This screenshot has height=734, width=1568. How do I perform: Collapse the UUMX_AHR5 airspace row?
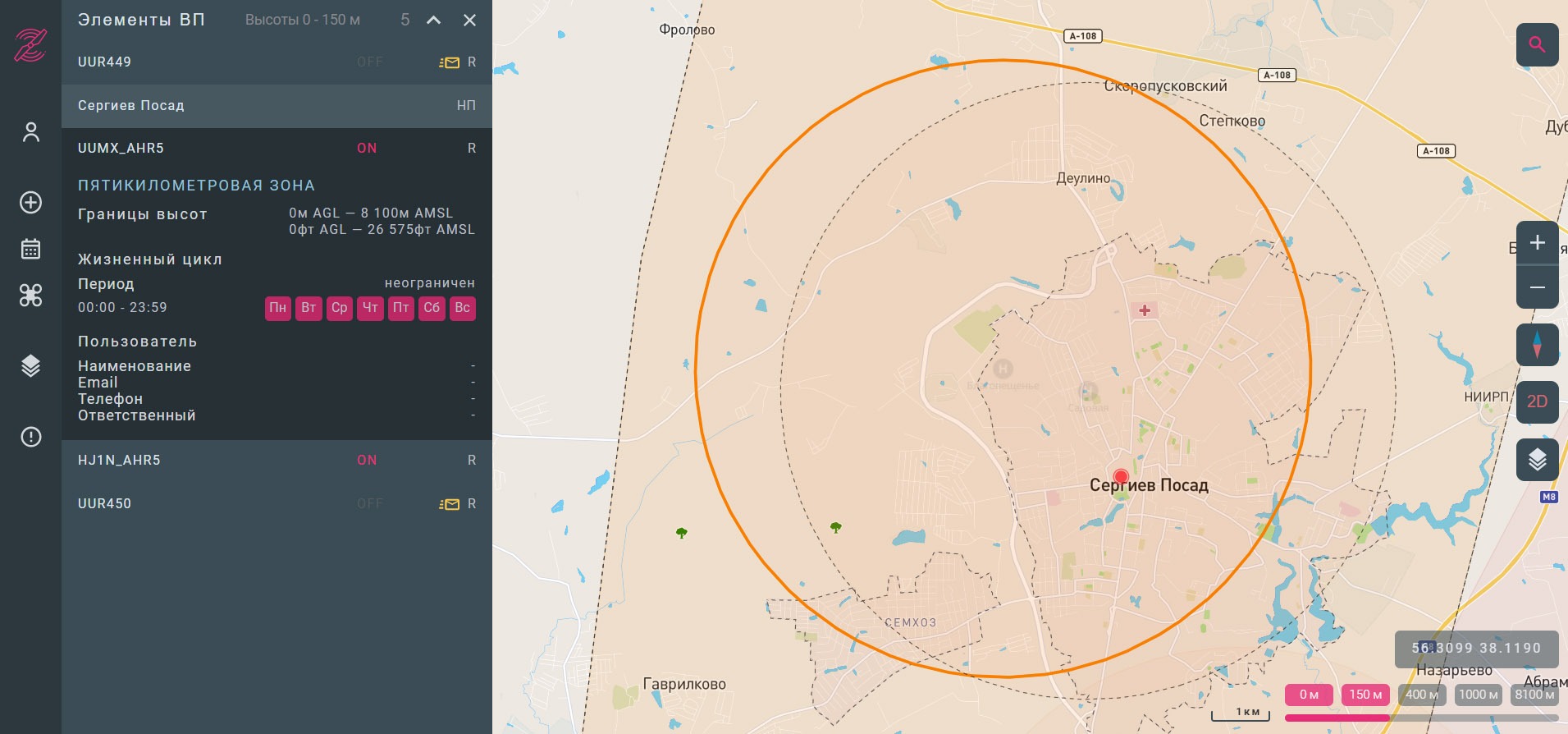[x=277, y=149]
